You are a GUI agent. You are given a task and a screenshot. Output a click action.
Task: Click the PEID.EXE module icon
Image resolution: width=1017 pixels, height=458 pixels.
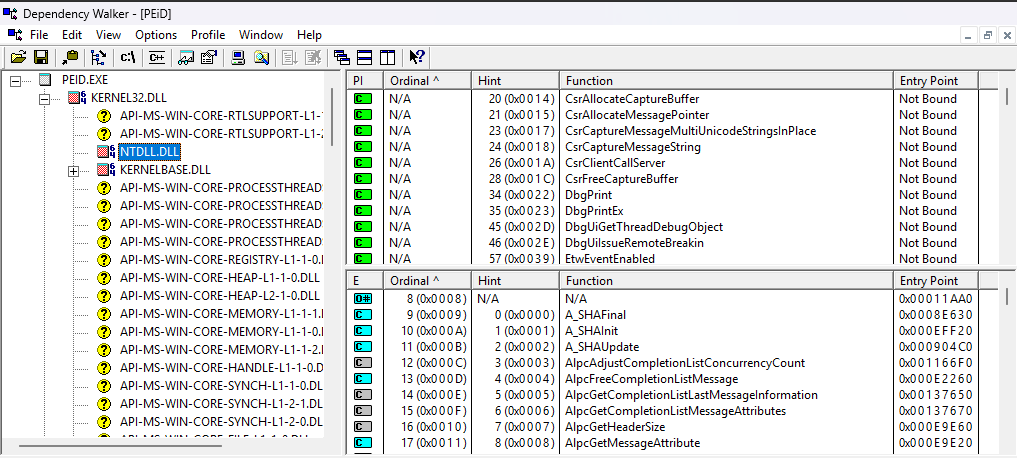(x=44, y=80)
